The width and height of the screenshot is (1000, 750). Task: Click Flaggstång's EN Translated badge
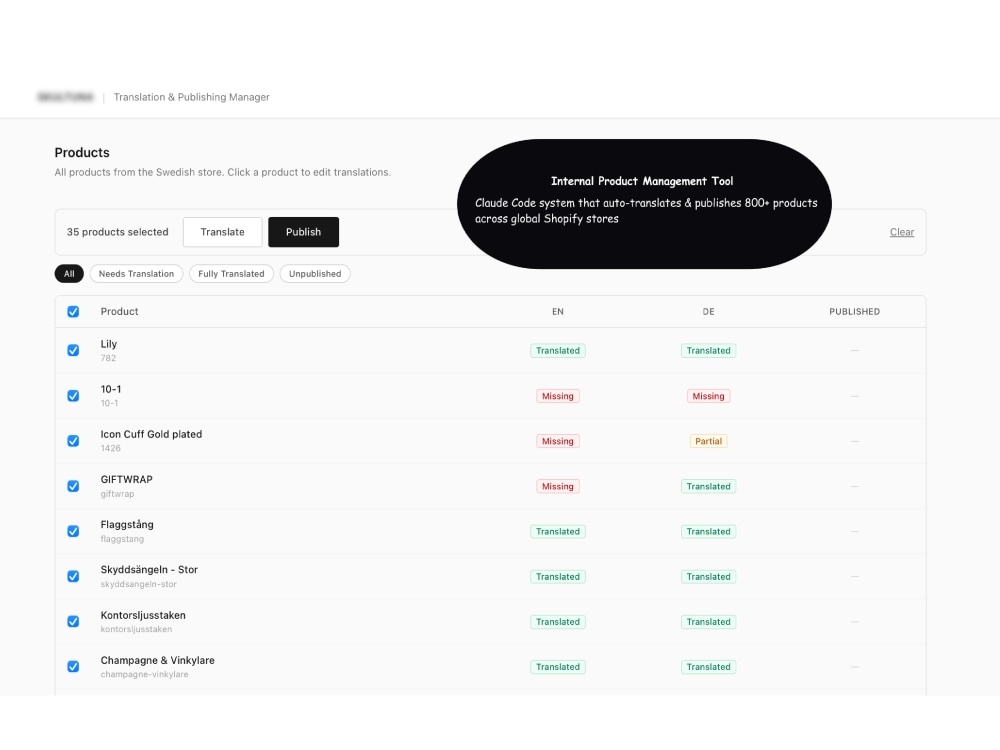click(558, 531)
